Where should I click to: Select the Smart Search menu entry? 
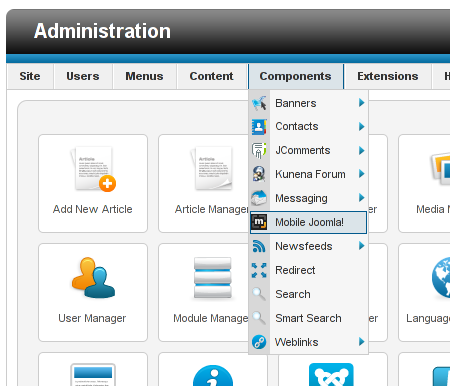click(308, 318)
